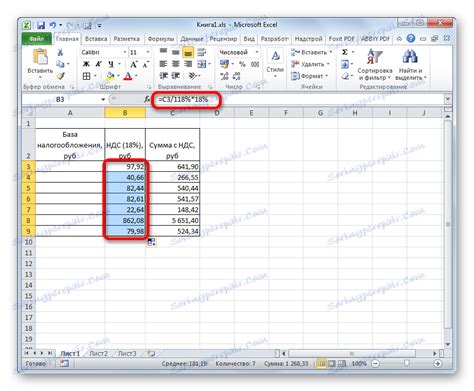This screenshot has height=391, width=474.
Task: Expand the formula bar chevron
Action: tap(447, 99)
